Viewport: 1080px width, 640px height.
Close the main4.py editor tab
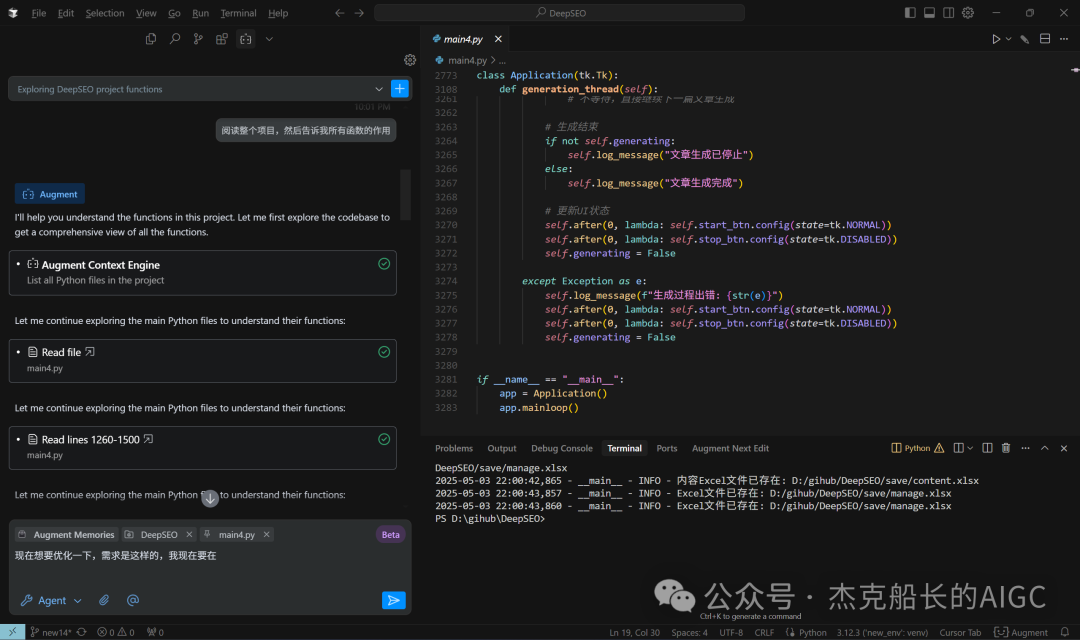point(498,39)
